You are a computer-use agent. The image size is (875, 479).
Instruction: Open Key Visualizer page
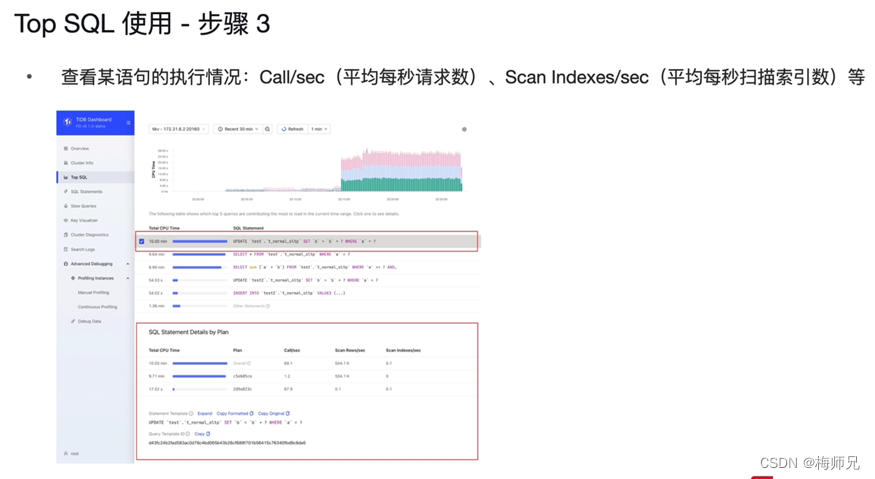click(84, 221)
